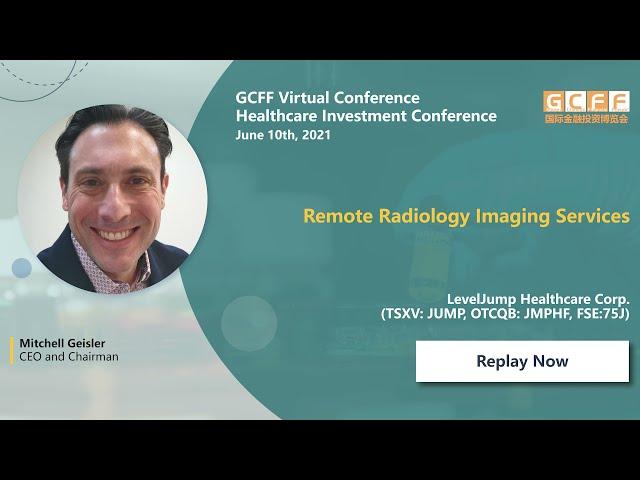Image resolution: width=640 pixels, height=480 pixels.
Task: Click the date June 10th, 2021
Action: pyautogui.click(x=283, y=135)
